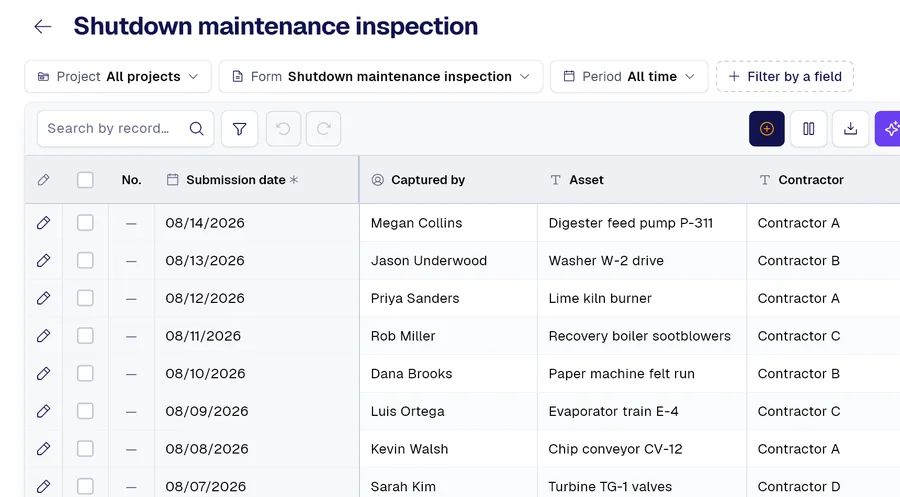
Task: Select the Kevin Walsh row checkbox
Action: [85, 449]
